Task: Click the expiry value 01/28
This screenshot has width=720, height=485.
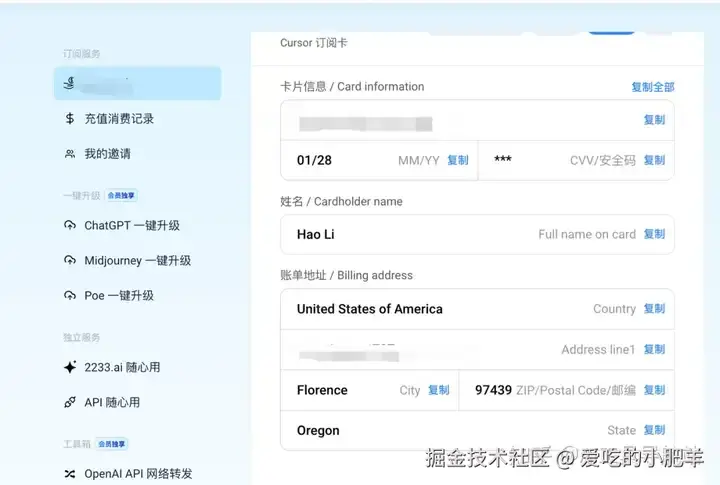Action: [x=314, y=160]
